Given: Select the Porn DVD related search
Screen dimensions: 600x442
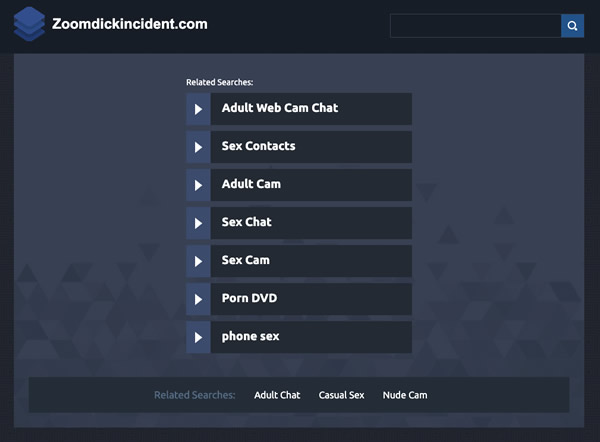Looking at the screenshot, I should (x=311, y=299).
